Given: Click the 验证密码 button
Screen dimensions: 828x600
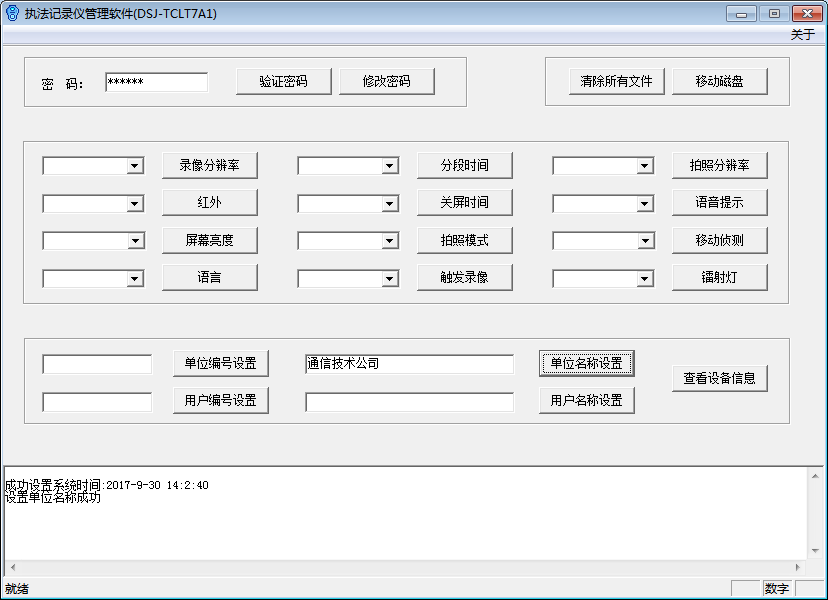Looking at the screenshot, I should (x=283, y=82).
